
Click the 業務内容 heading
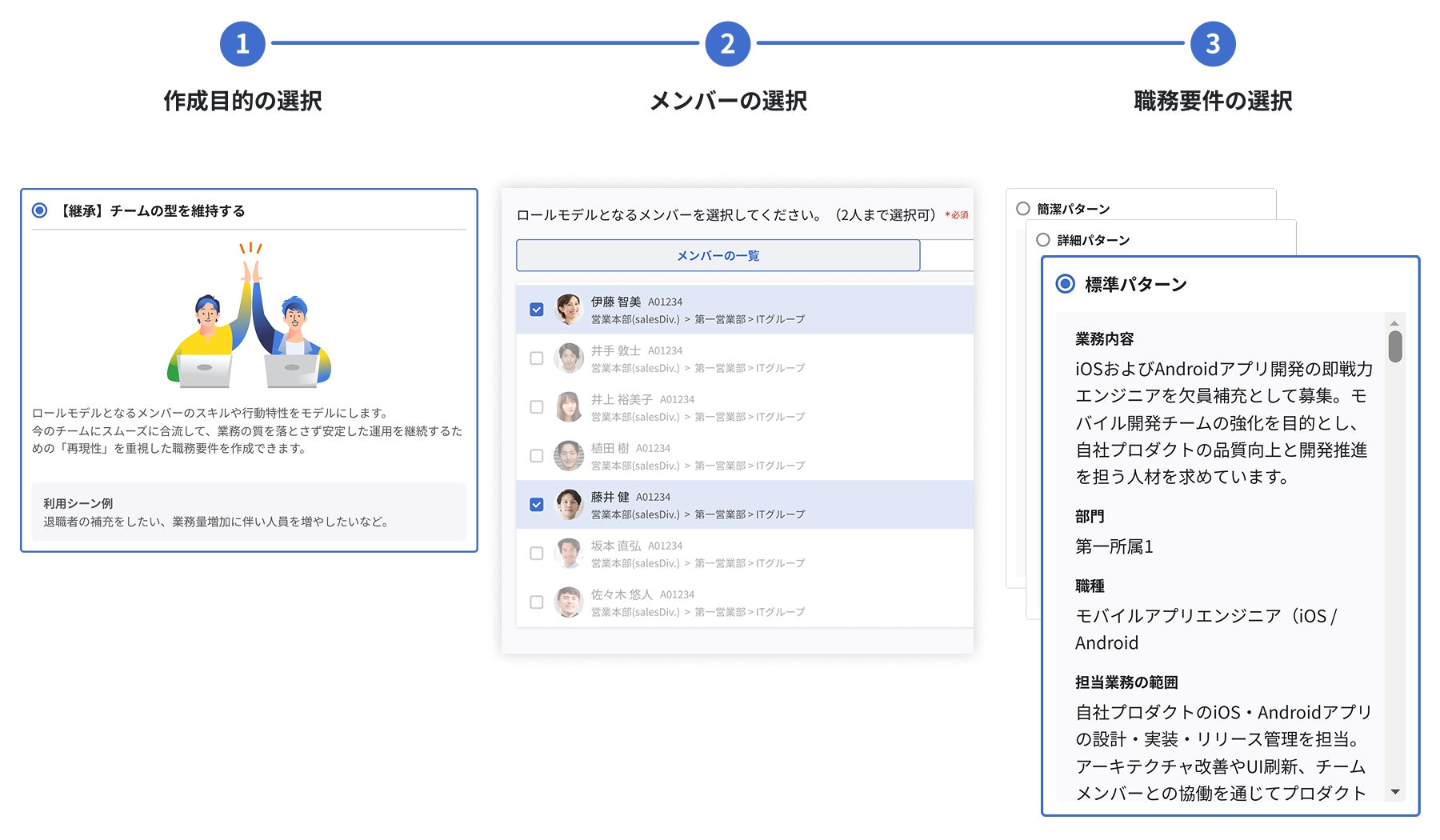coord(1104,339)
